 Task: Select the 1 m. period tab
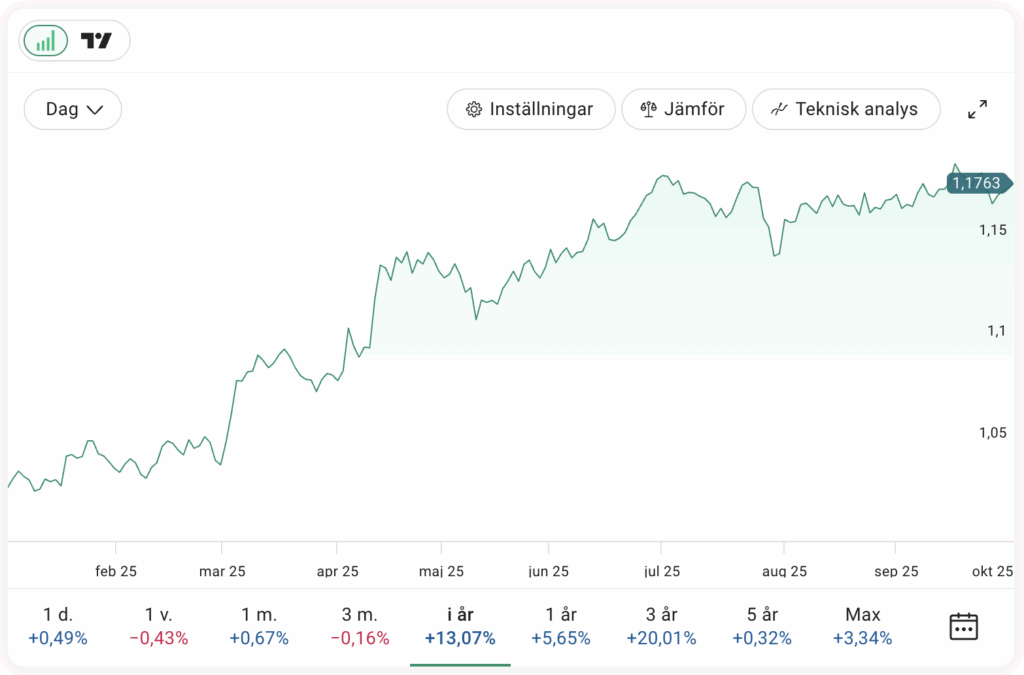[x=259, y=626]
